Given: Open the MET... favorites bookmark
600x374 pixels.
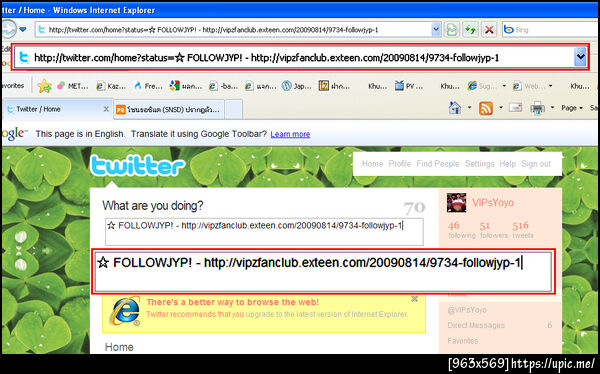Looking at the screenshot, I should coord(72,86).
